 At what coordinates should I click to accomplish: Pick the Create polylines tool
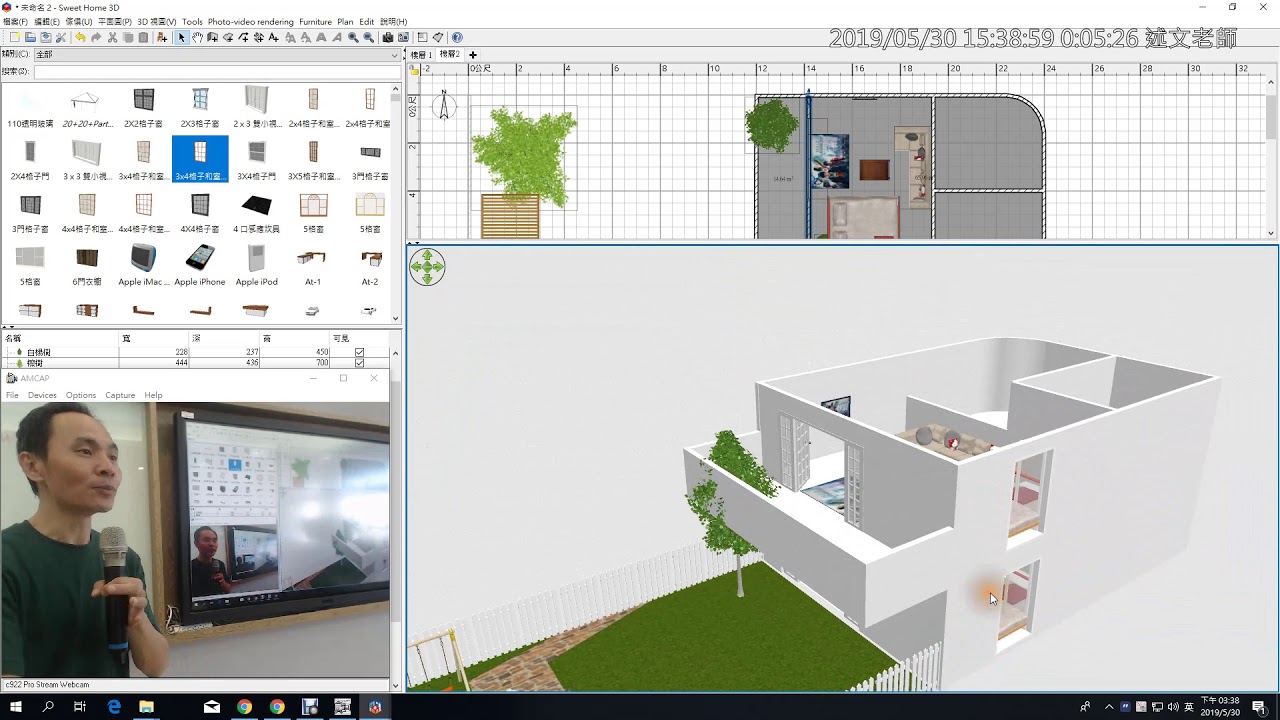tap(243, 37)
